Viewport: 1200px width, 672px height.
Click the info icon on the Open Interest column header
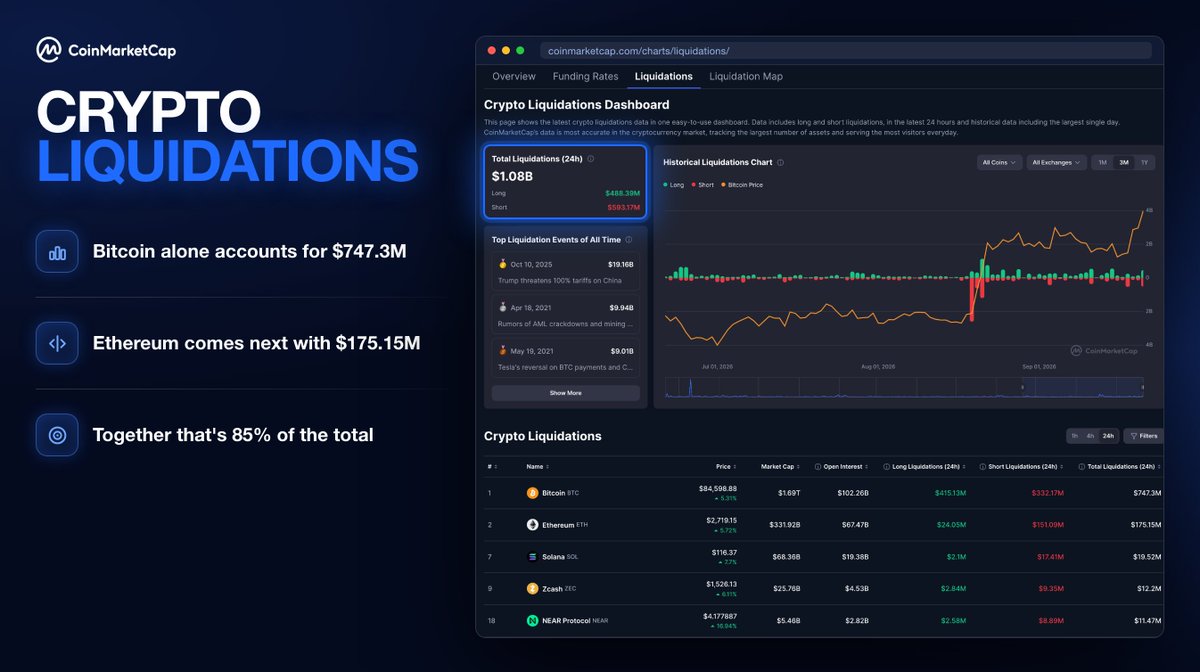tap(818, 467)
